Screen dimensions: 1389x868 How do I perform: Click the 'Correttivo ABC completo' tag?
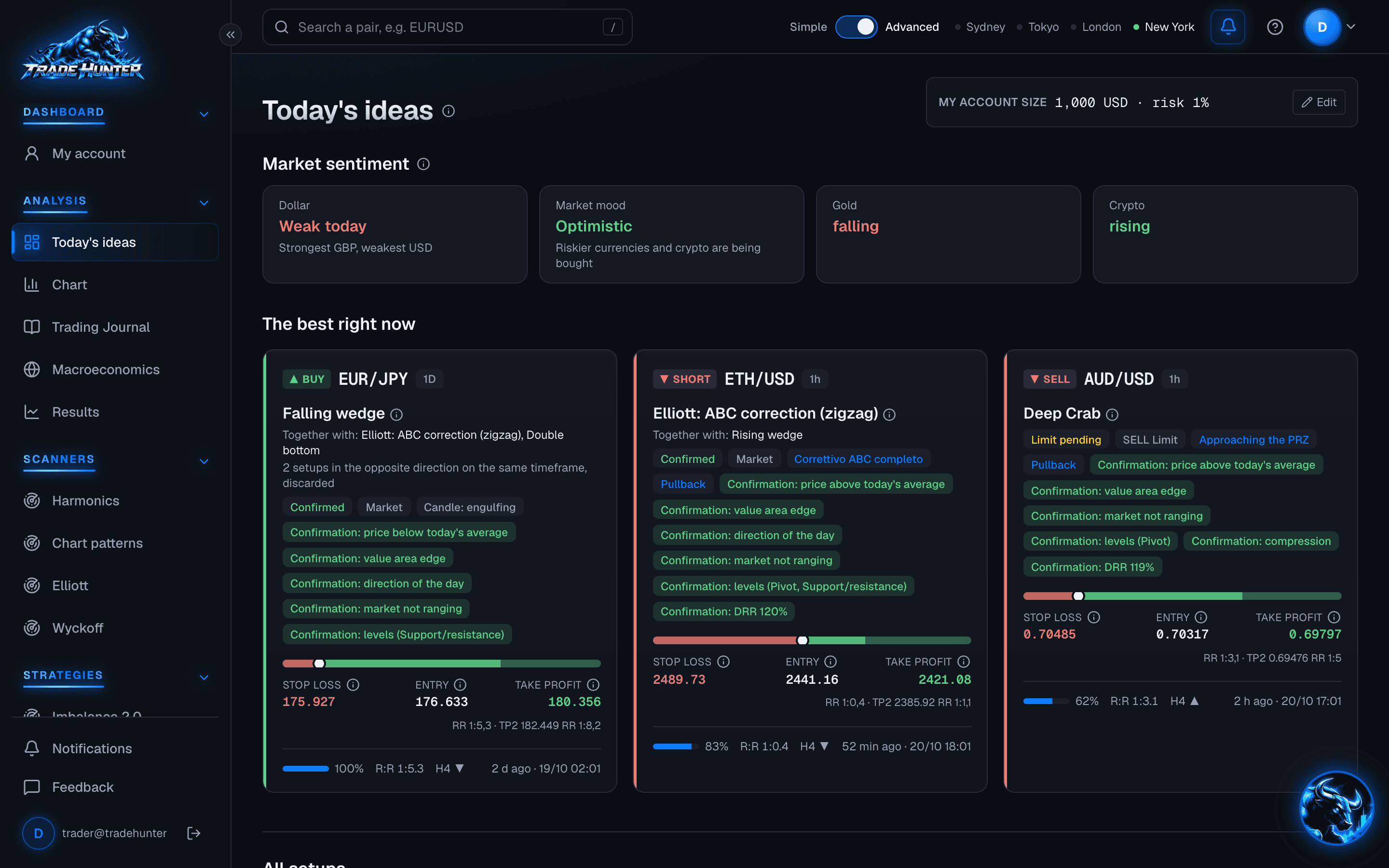858,459
